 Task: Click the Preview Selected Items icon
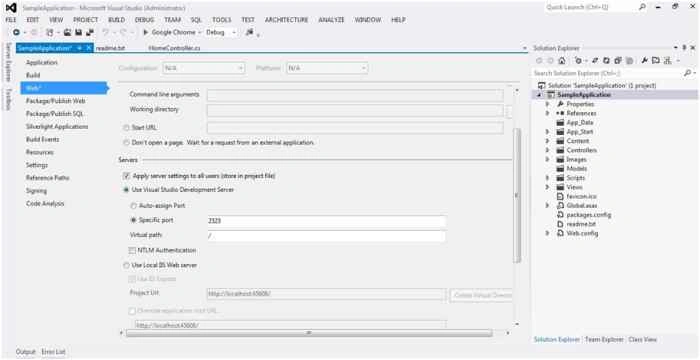point(655,60)
